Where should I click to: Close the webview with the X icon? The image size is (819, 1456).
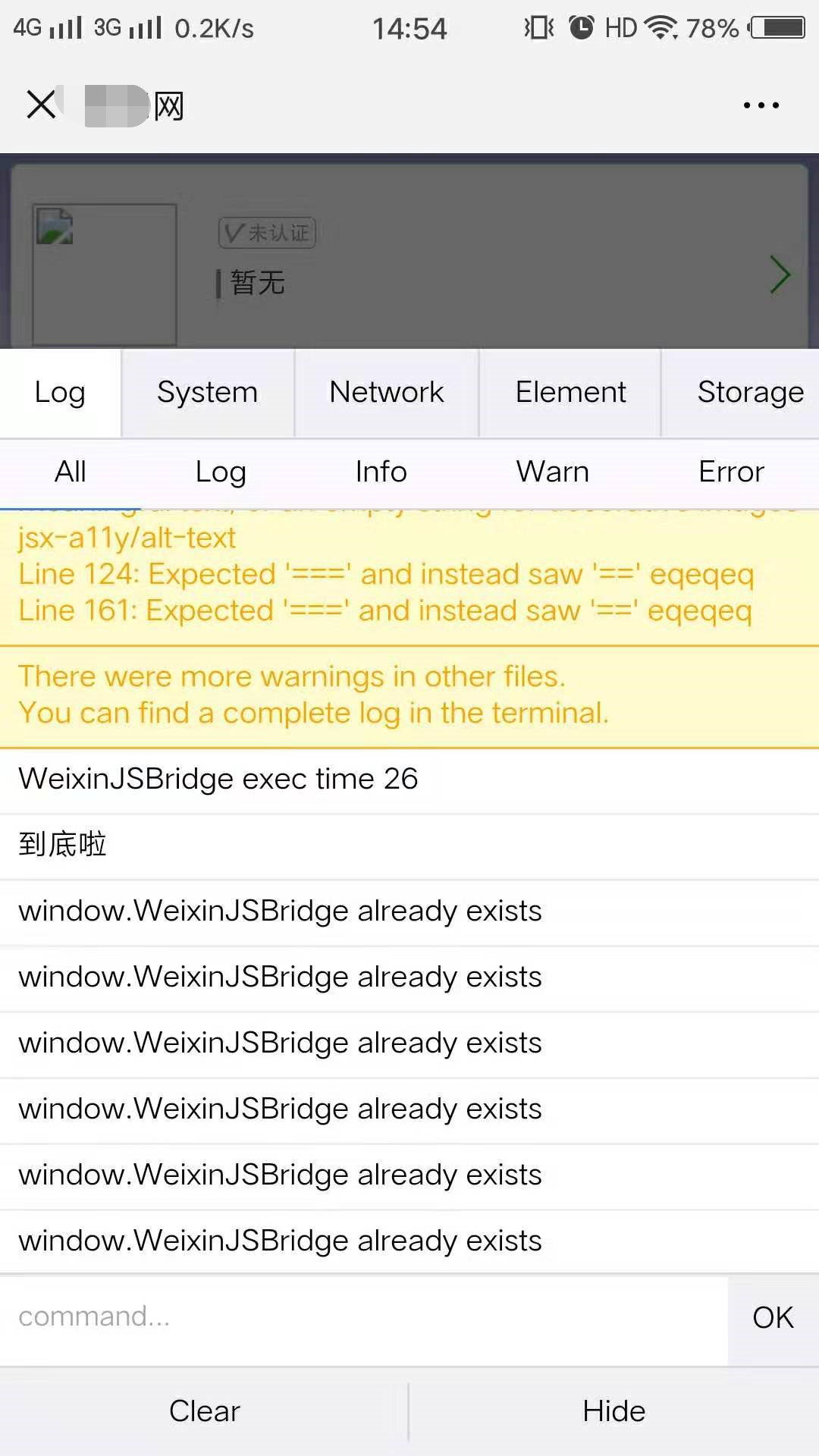pyautogui.click(x=41, y=105)
